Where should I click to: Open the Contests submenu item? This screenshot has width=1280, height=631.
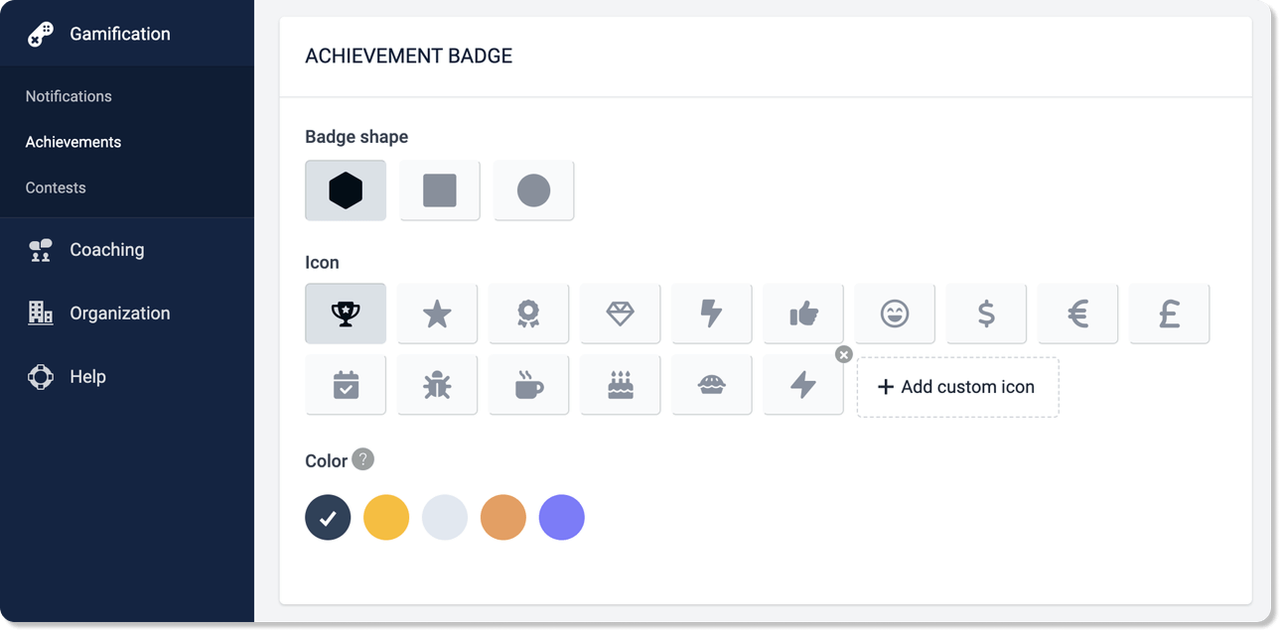56,188
